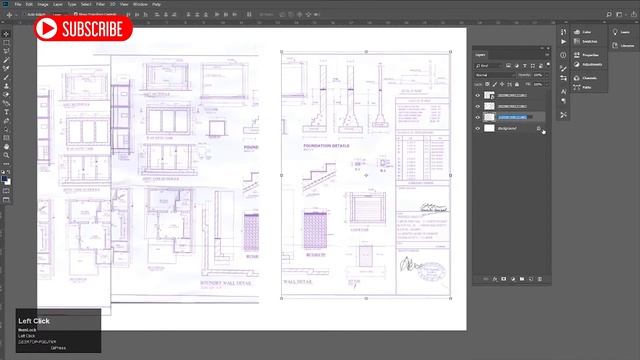Viewport: 640px width, 360px height.
Task: Click the foreground color swatch
Action: [x=4, y=179]
